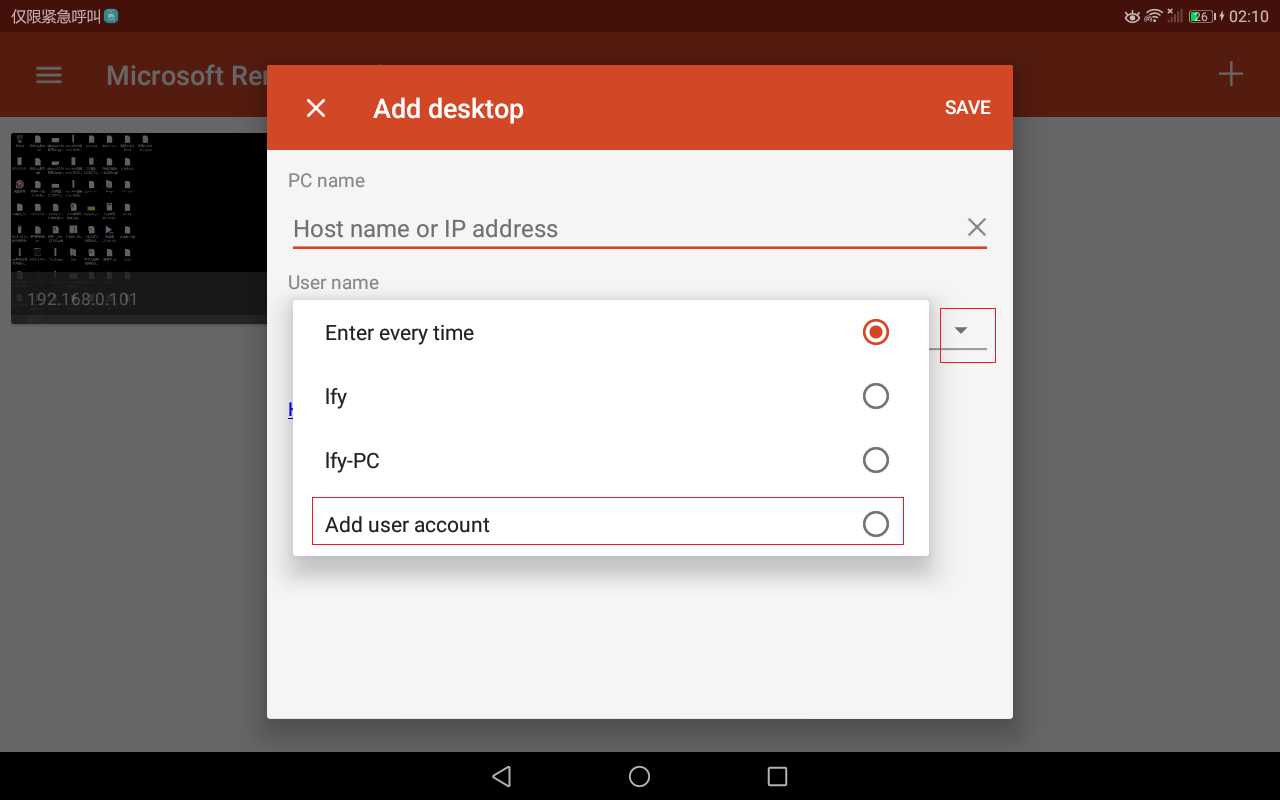1280x800 pixels.
Task: Tap the 02:10 clock in status bar
Action: tap(1249, 16)
